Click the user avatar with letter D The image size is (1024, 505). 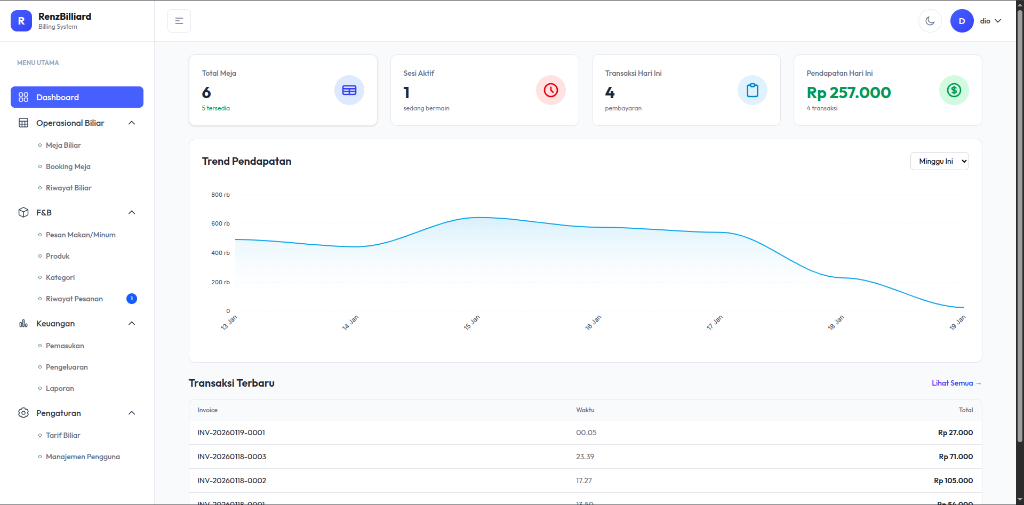coord(961,21)
